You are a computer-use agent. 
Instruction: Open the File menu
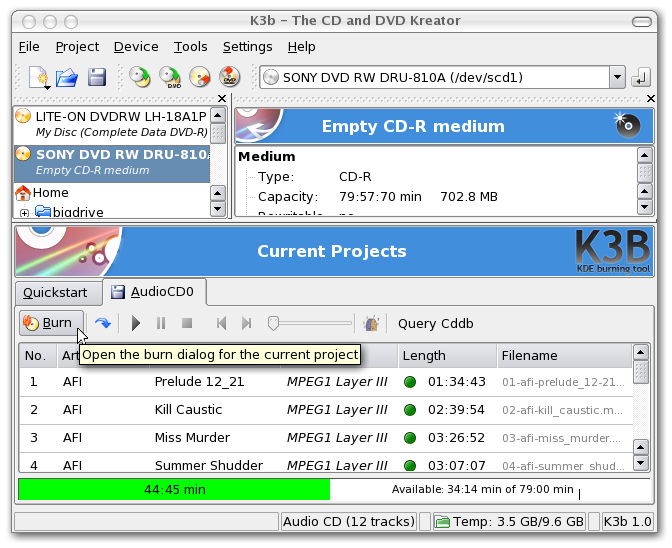29,46
